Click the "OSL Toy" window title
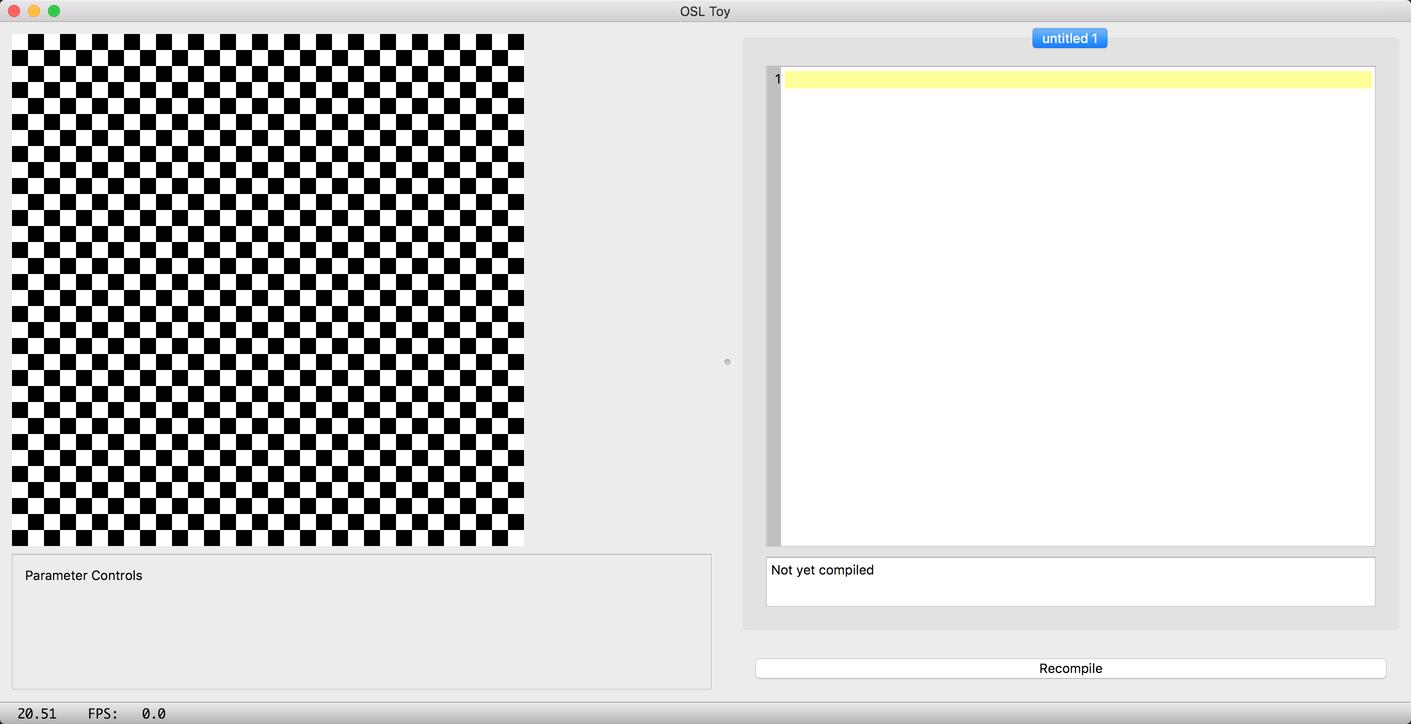Viewport: 1411px width, 724px height. point(705,11)
